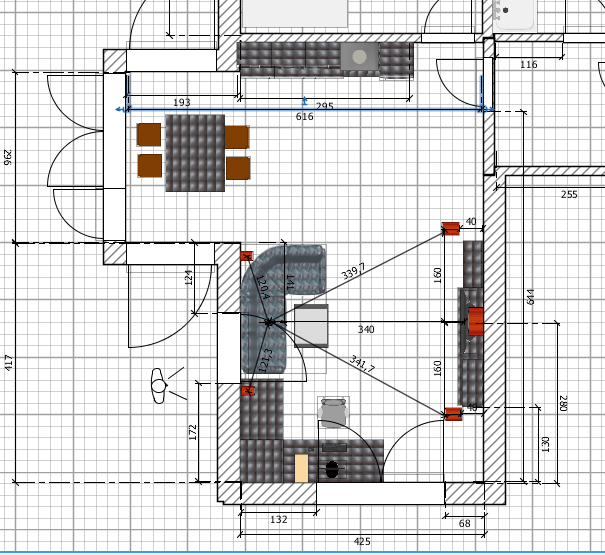This screenshot has height=555, width=605.
Task: Click the selected 616 dimension line label
Action: pos(305,117)
